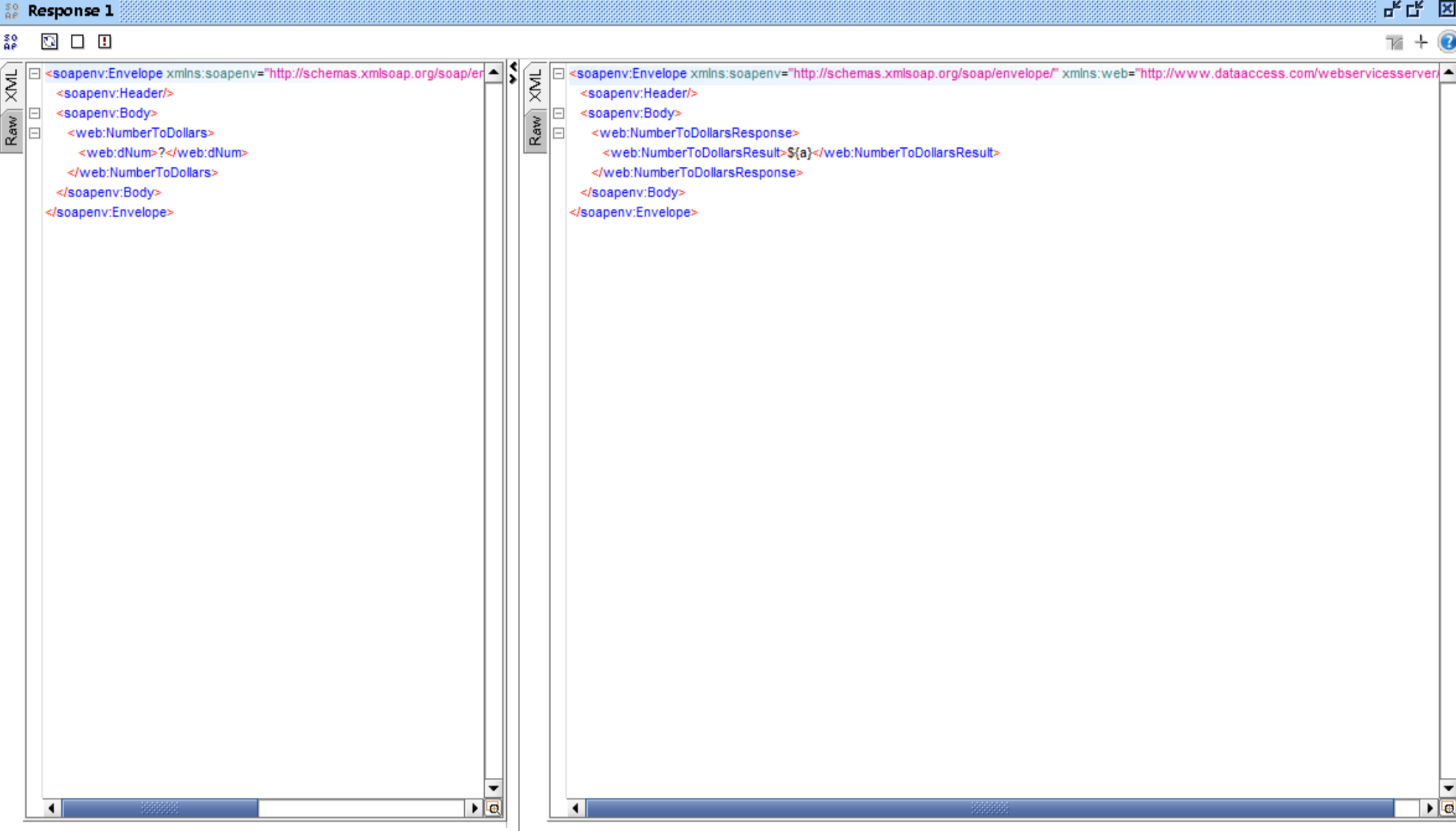Add an item with the plus icon
Viewport: 1456px width, 831px height.
click(1420, 41)
